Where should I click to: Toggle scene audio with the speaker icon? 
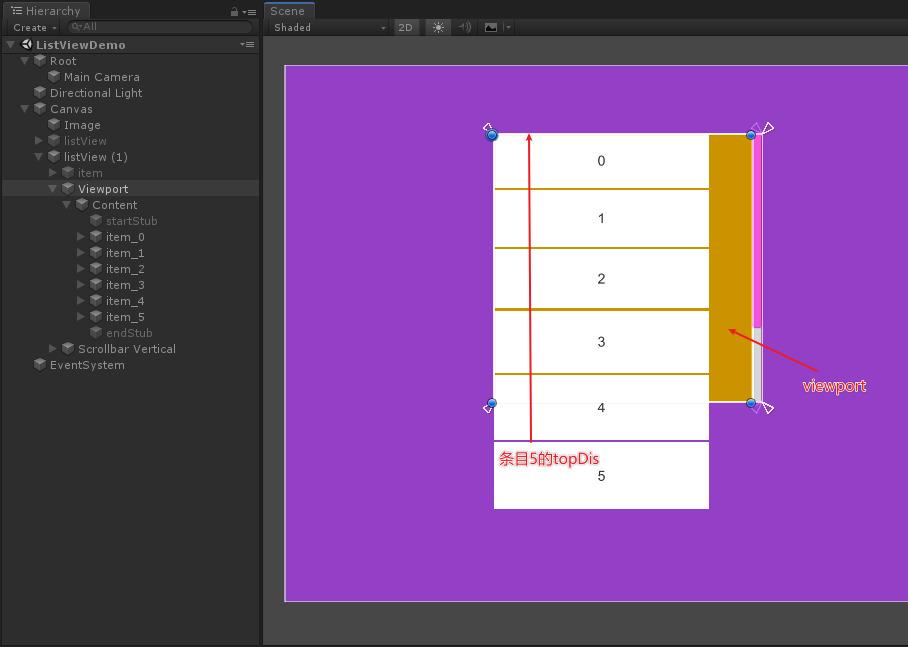coord(464,28)
